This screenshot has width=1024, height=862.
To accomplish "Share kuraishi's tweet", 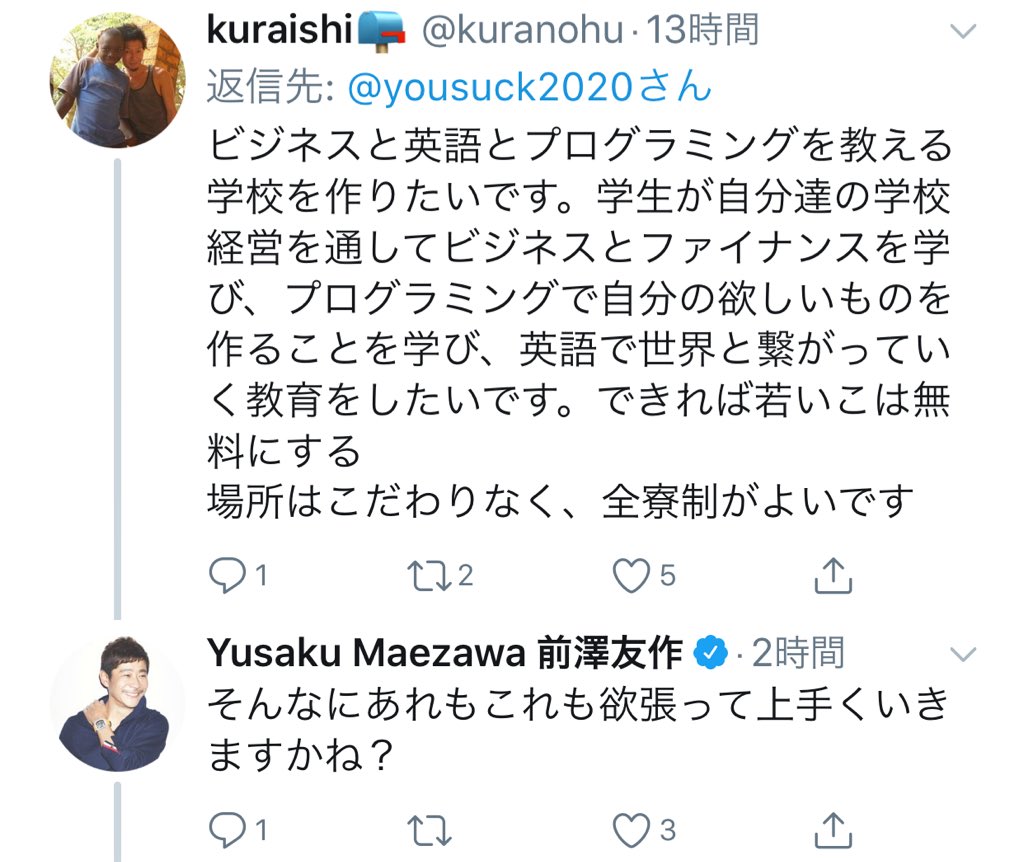I will tap(833, 575).
